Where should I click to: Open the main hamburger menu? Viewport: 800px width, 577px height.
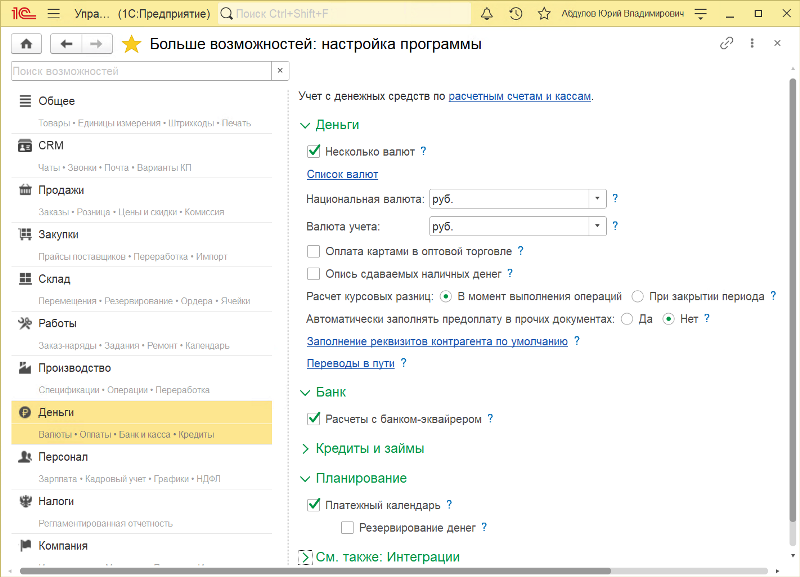pyautogui.click(x=53, y=14)
